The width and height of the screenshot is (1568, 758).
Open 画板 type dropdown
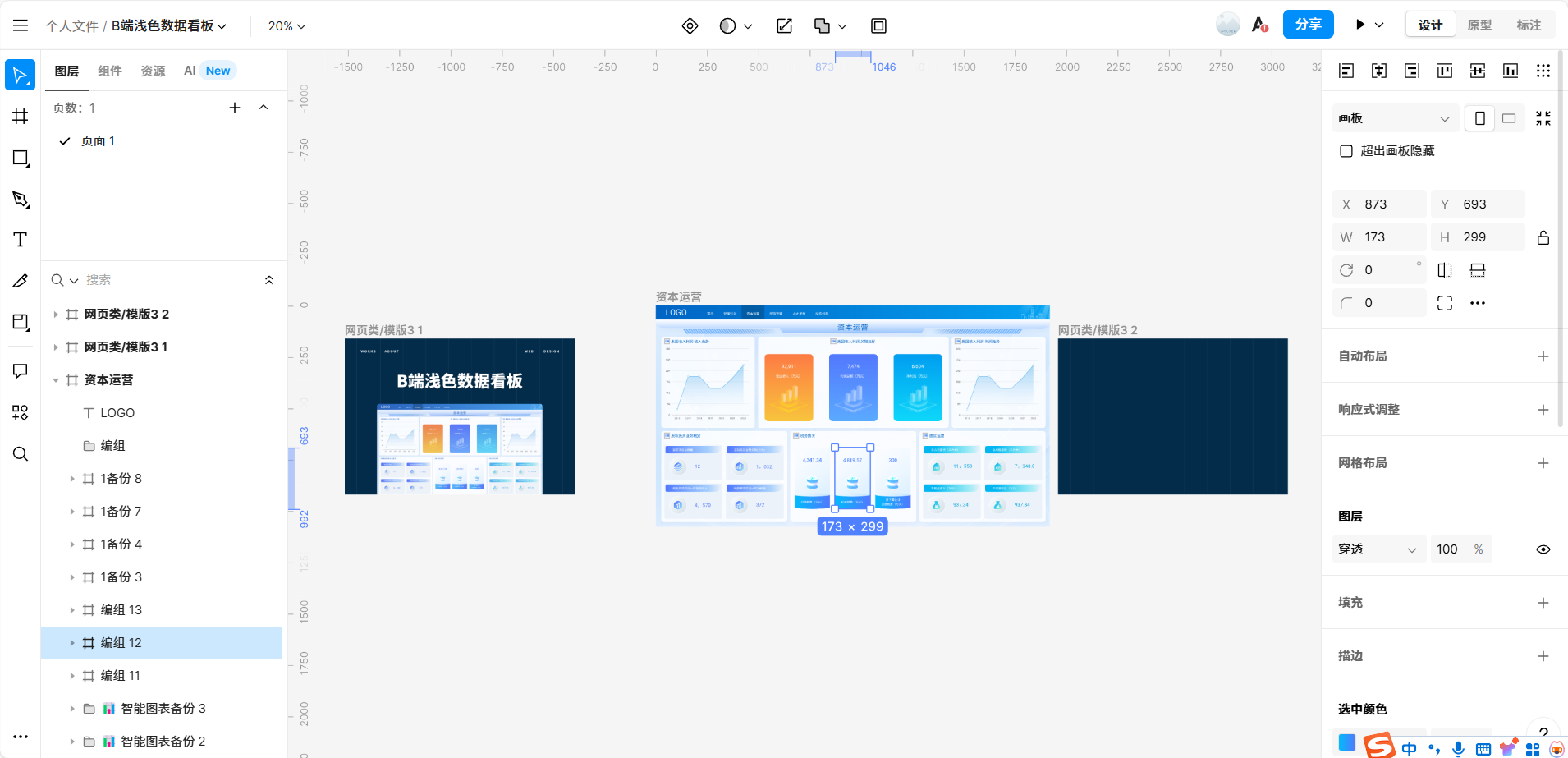[1395, 118]
